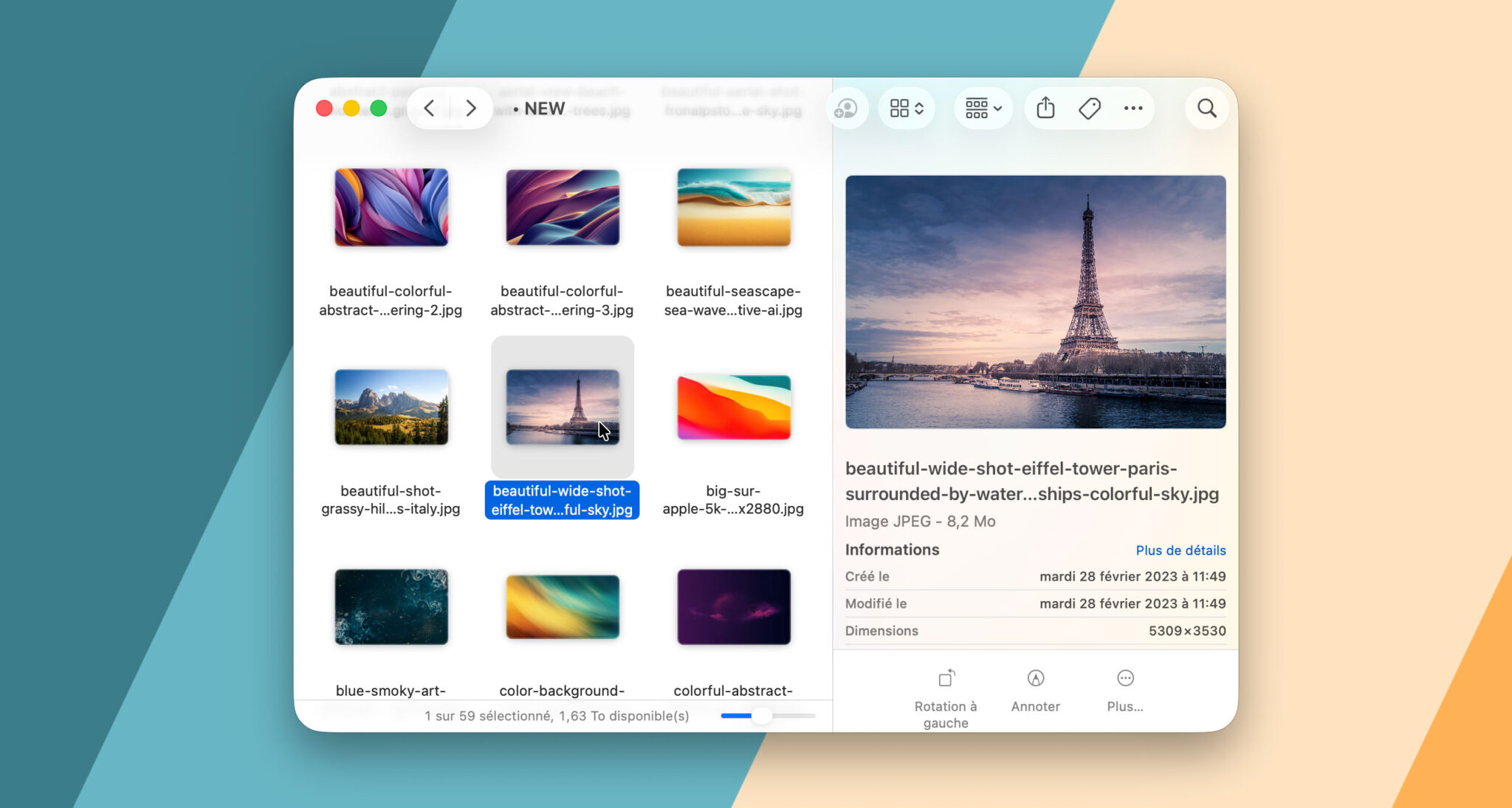Open the more actions ellipsis menu
This screenshot has height=808, width=1512.
point(1133,109)
